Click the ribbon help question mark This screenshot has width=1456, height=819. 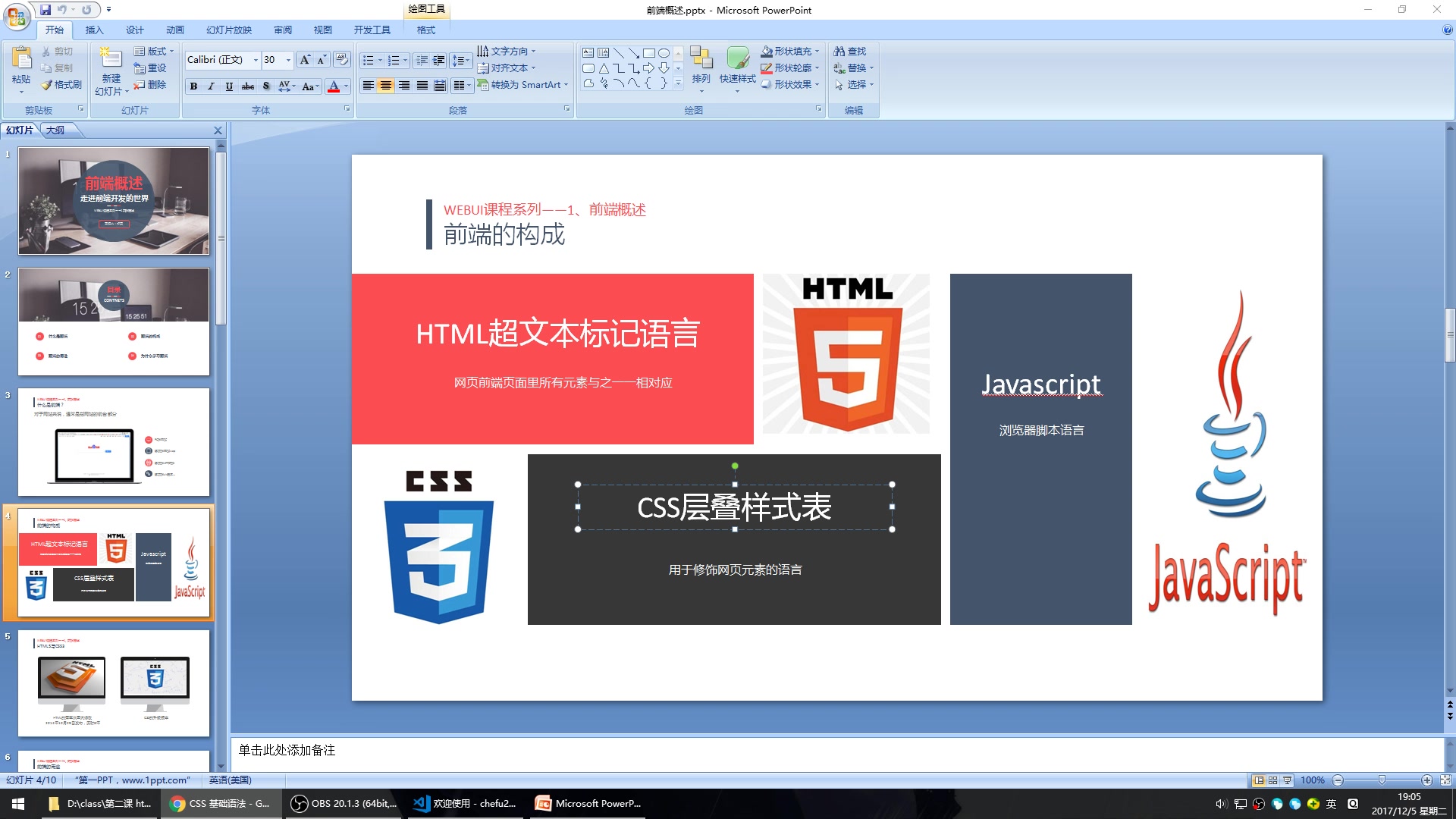(1448, 30)
